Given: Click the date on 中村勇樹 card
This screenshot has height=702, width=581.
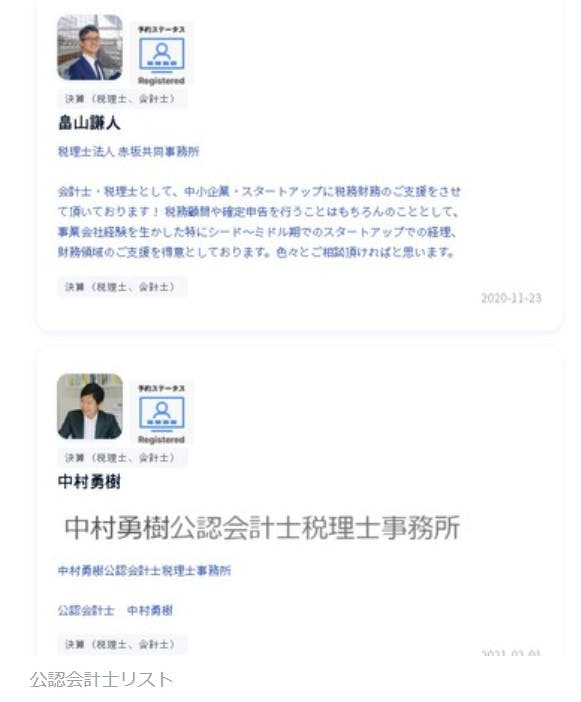Looking at the screenshot, I should tap(511, 653).
